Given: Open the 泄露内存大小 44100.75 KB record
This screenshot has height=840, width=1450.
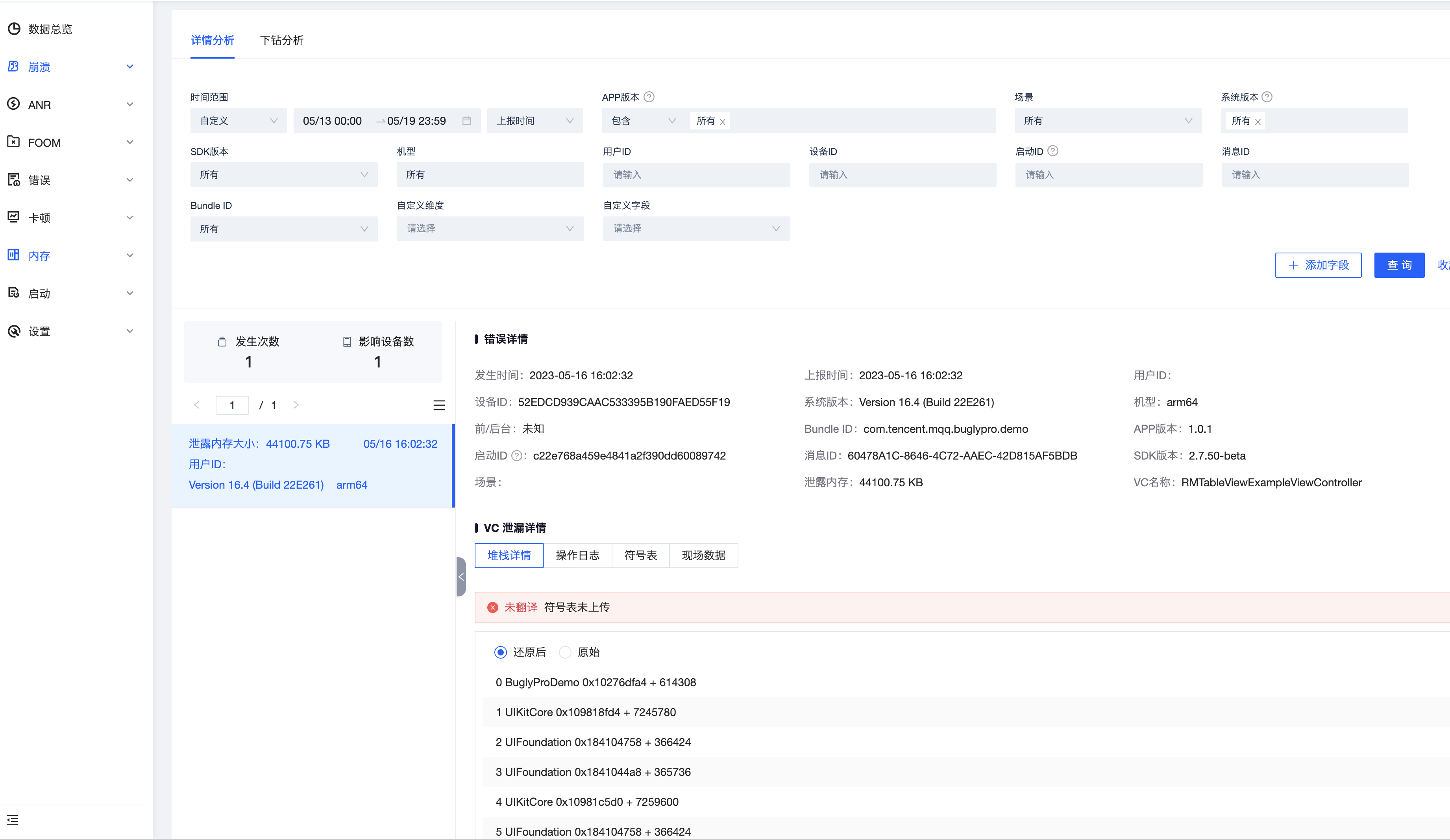Looking at the screenshot, I should pos(313,465).
